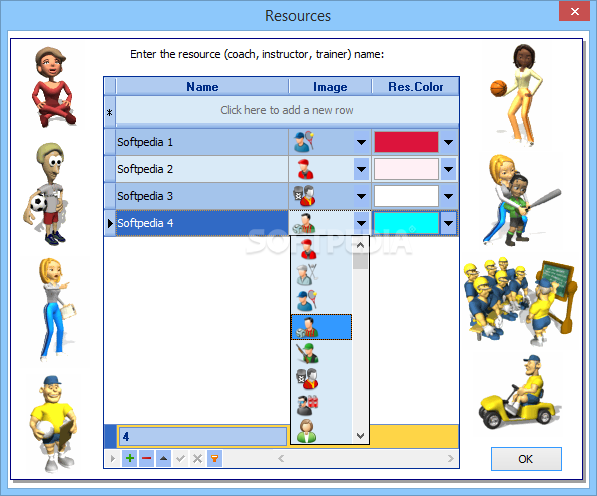
Task: Open image dropdown for Softpedia 1
Action: tap(361, 142)
